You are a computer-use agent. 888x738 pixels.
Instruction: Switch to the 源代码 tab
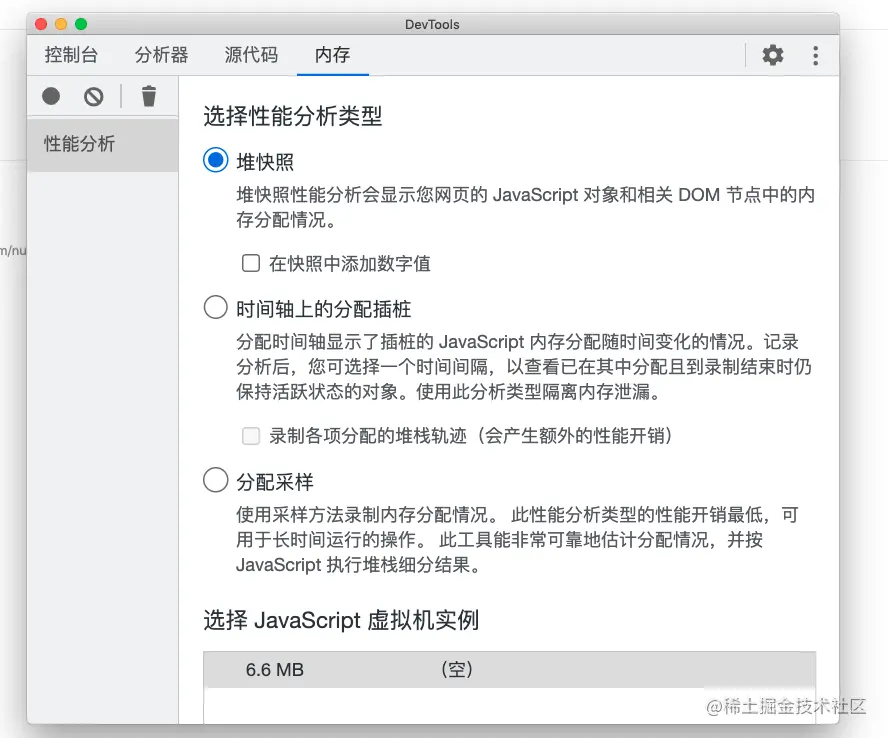[251, 55]
